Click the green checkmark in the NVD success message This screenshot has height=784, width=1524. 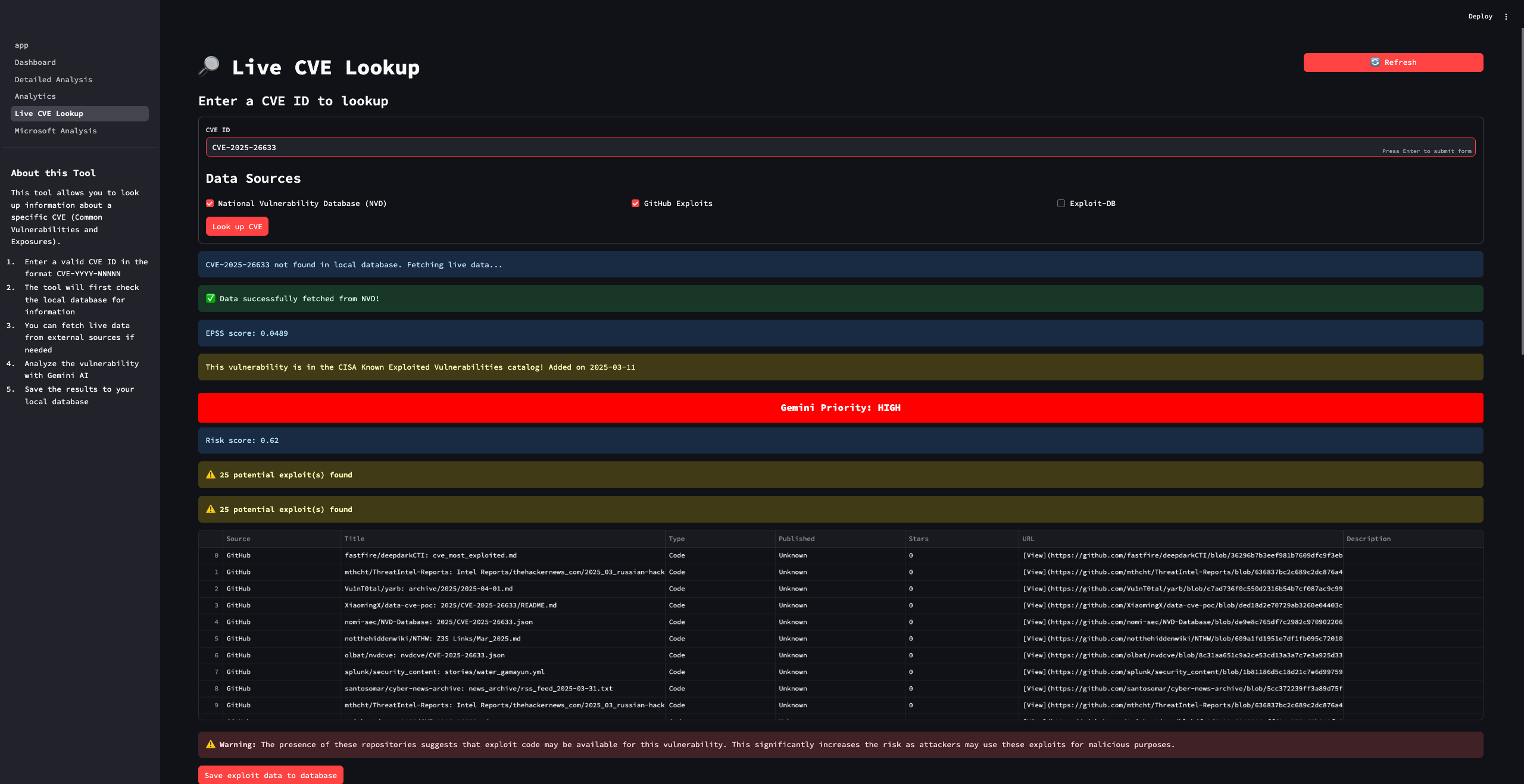pyautogui.click(x=210, y=298)
